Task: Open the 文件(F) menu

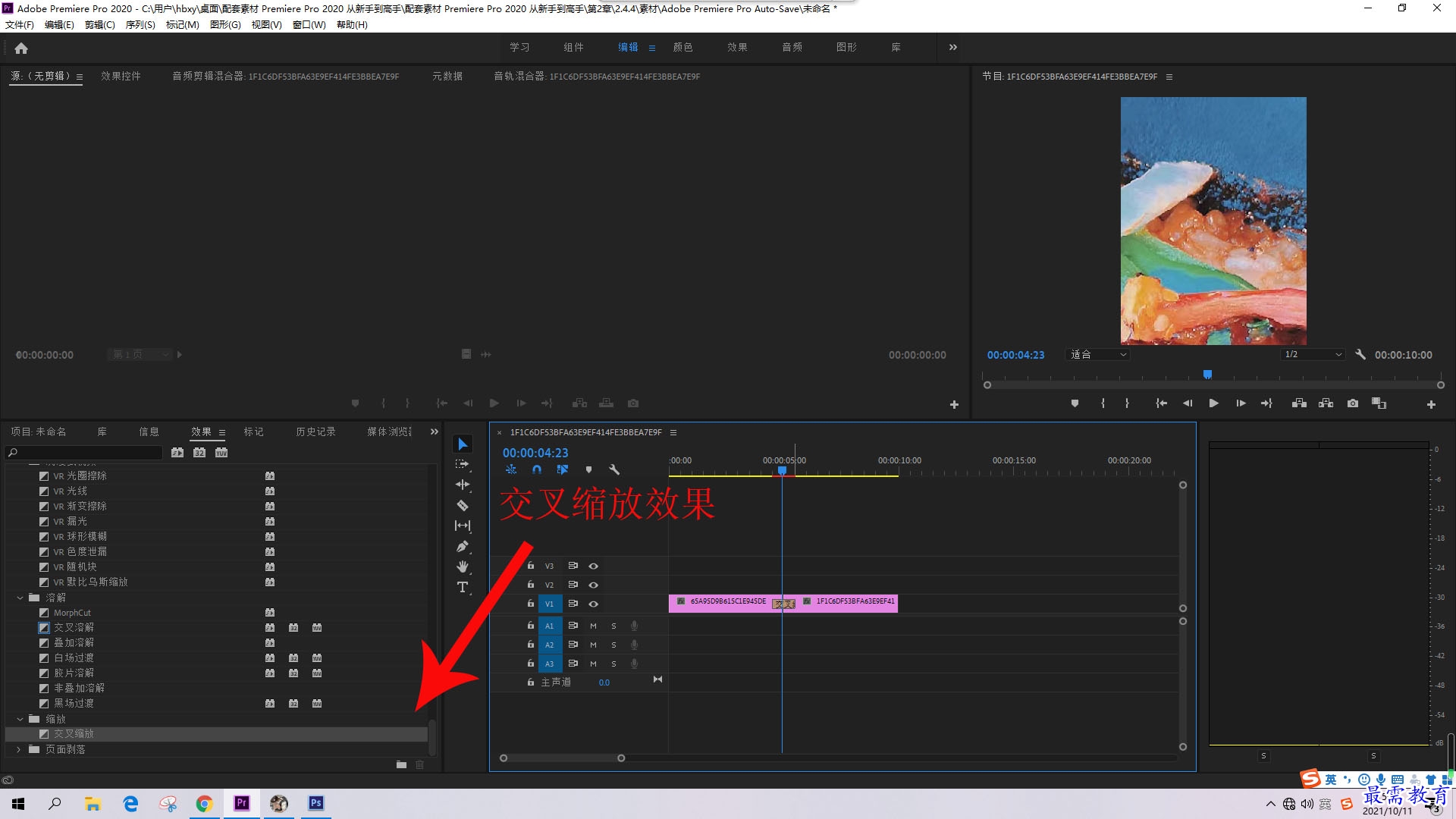Action: pyautogui.click(x=20, y=24)
